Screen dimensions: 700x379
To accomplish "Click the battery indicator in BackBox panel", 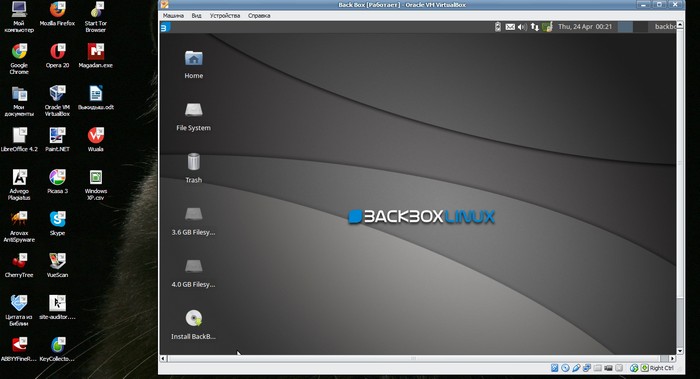I will coord(498,27).
